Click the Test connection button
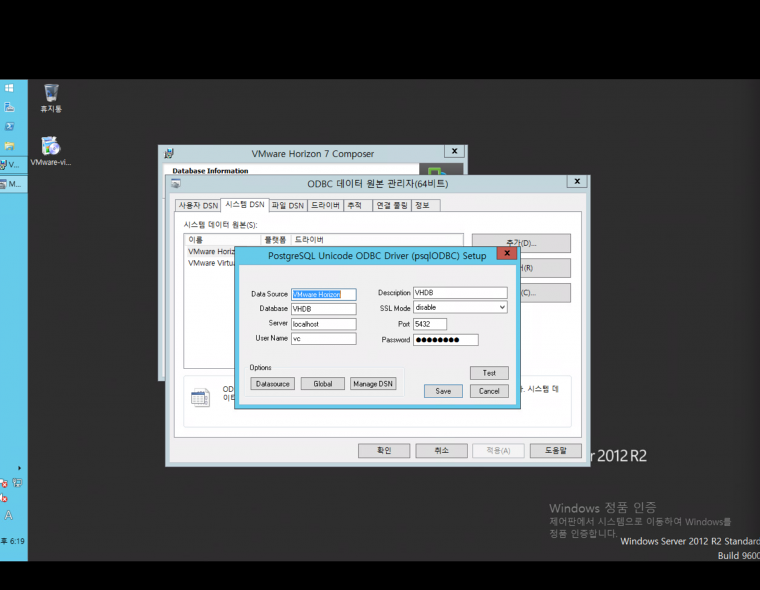 pyautogui.click(x=489, y=373)
